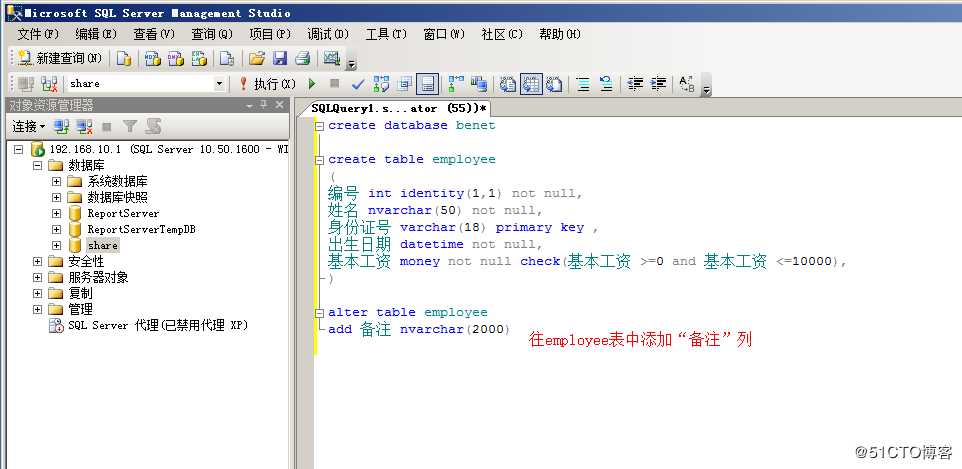This screenshot has width=962, height=469.
Task: Print the query using the printer icon
Action: (302, 58)
